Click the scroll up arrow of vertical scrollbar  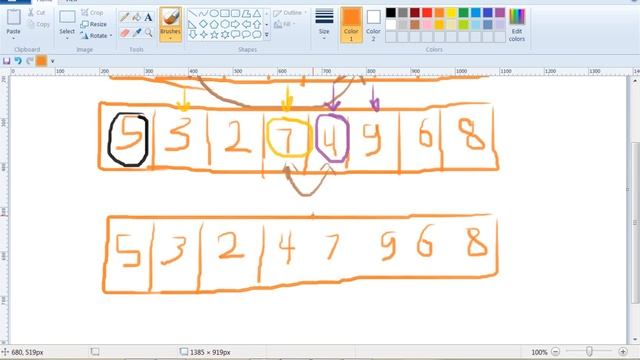pos(635,81)
